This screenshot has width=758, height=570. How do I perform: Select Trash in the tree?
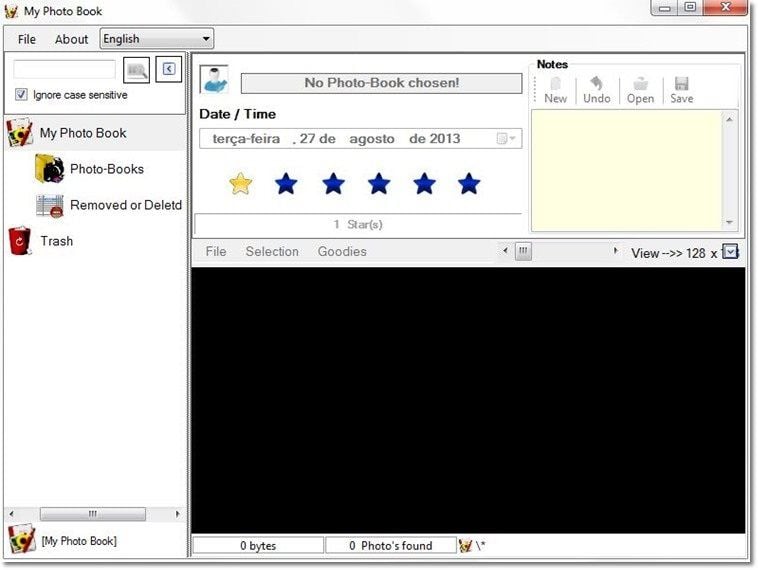[x=57, y=241]
